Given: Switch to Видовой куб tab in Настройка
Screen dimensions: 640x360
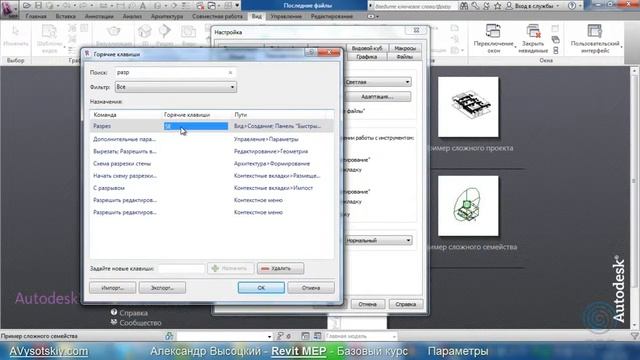Looking at the screenshot, I should pos(367,48).
